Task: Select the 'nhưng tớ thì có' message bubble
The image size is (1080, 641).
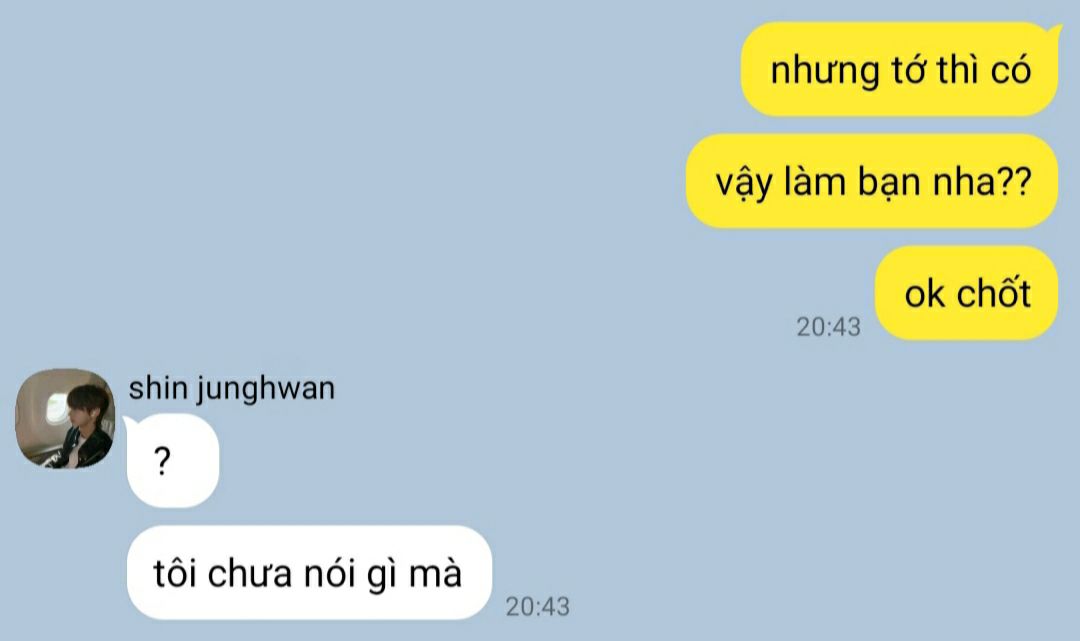Action: pyautogui.click(x=899, y=70)
